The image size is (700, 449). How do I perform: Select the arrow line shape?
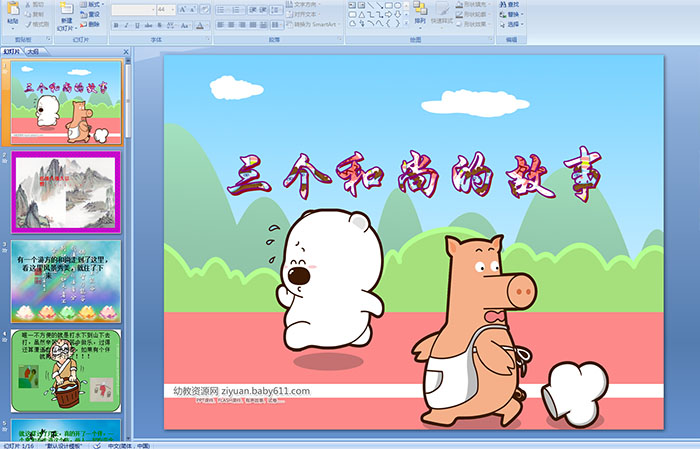tap(379, 5)
